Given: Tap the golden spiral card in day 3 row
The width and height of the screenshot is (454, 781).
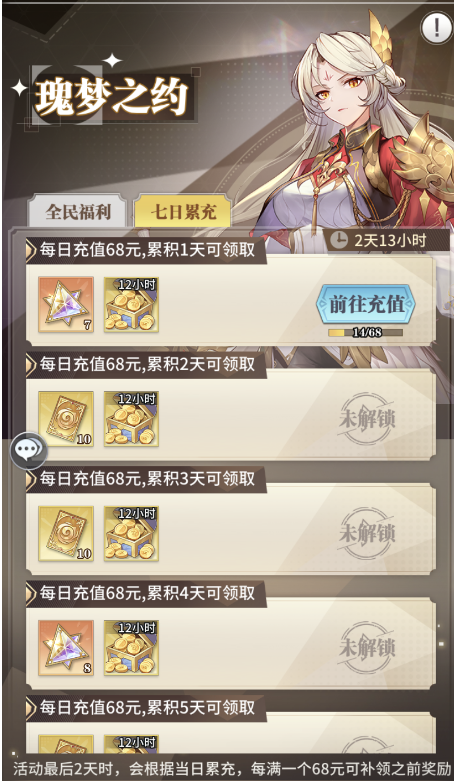Looking at the screenshot, I should [66, 533].
